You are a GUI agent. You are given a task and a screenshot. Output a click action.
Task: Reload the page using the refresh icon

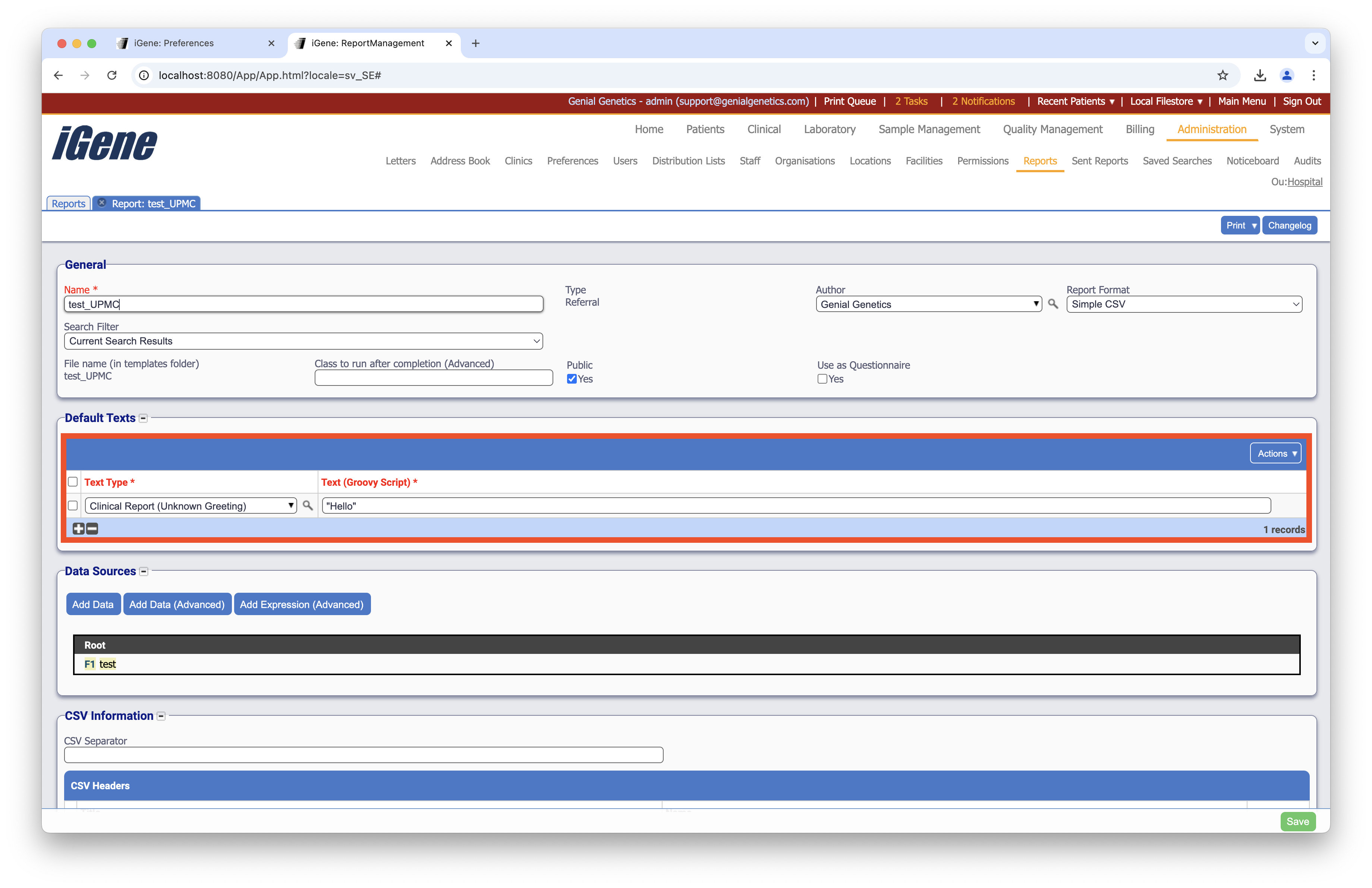(x=113, y=75)
